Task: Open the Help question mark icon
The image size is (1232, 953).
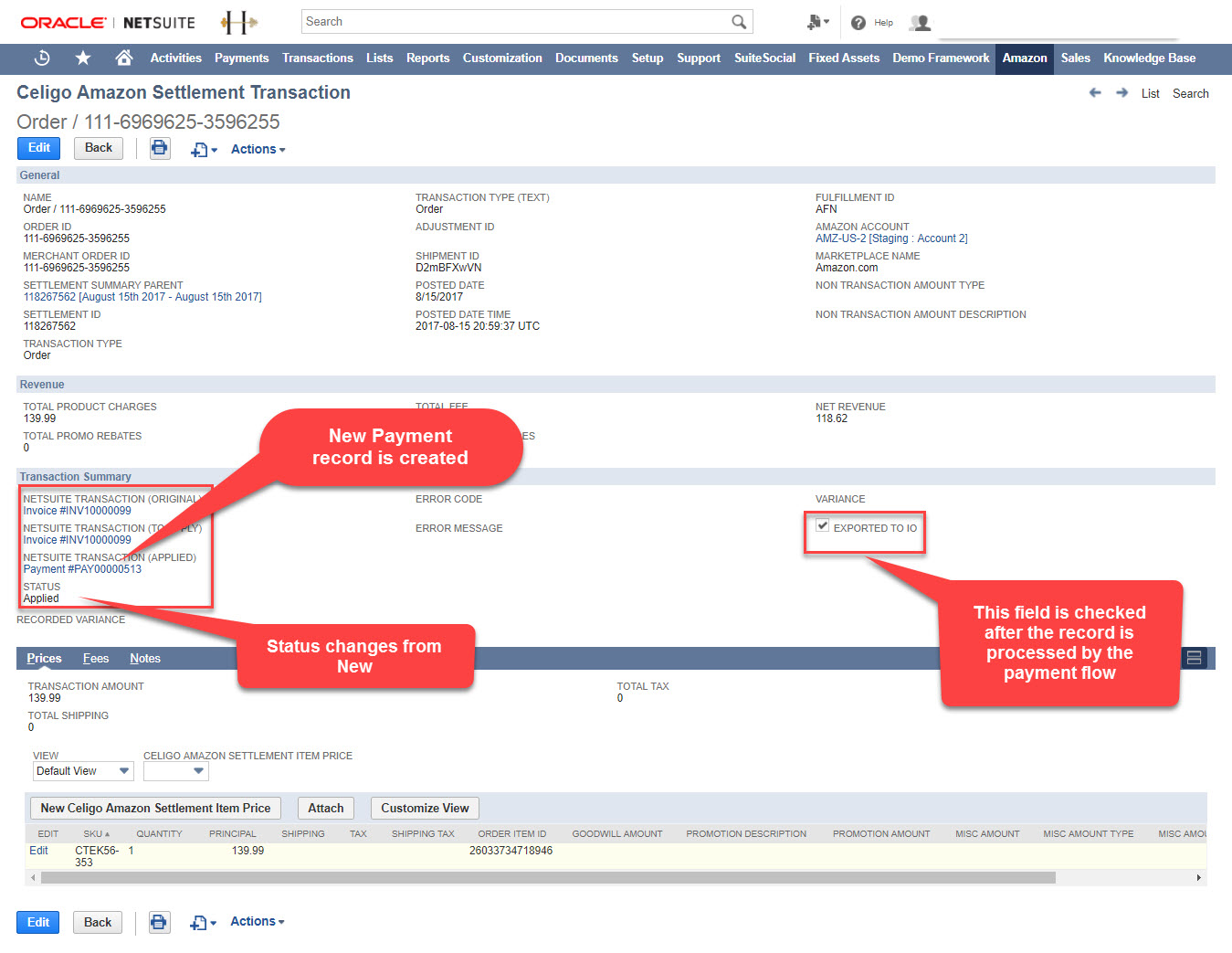Action: coord(858,23)
